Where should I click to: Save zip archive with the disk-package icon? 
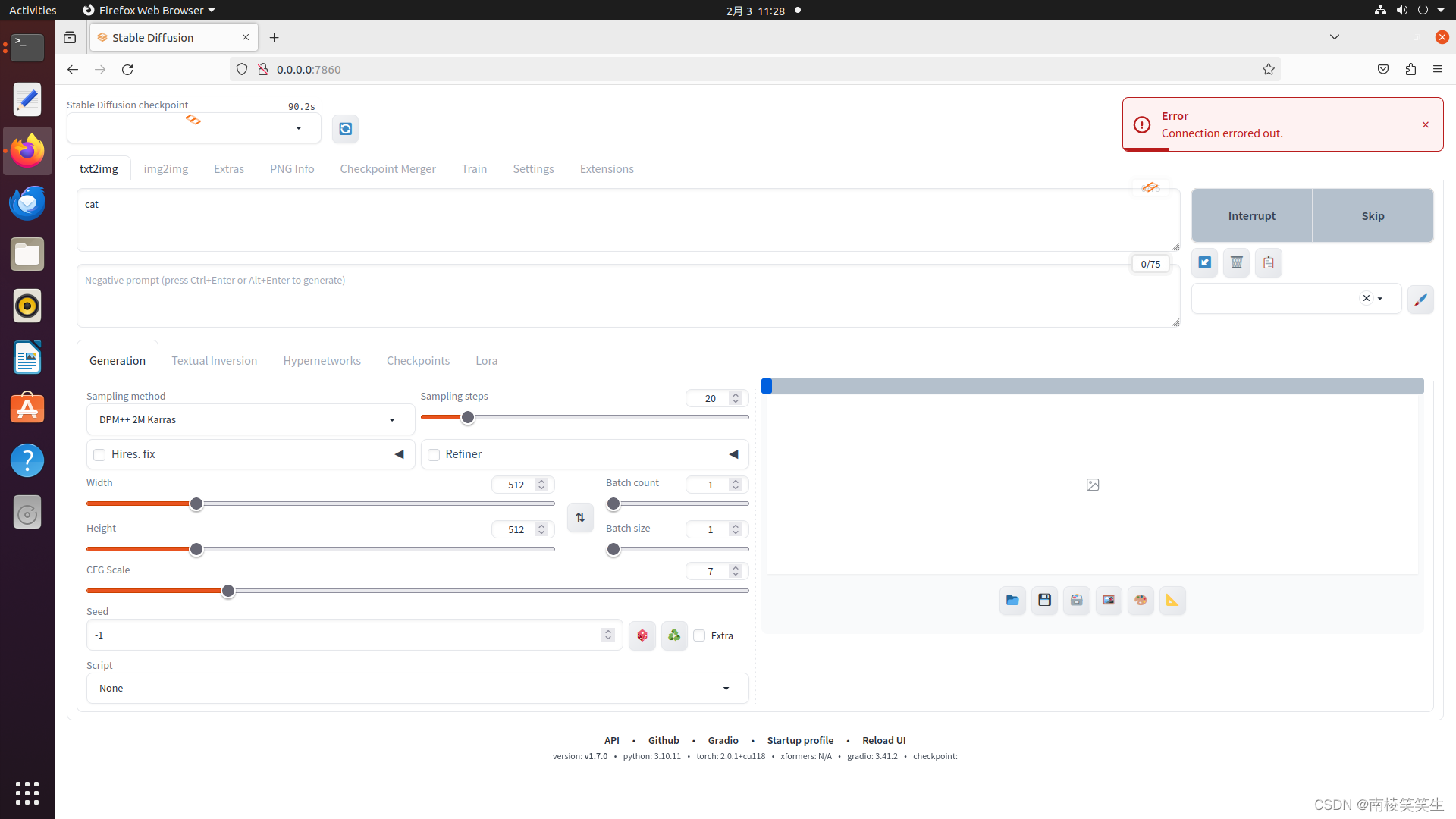coord(1076,600)
